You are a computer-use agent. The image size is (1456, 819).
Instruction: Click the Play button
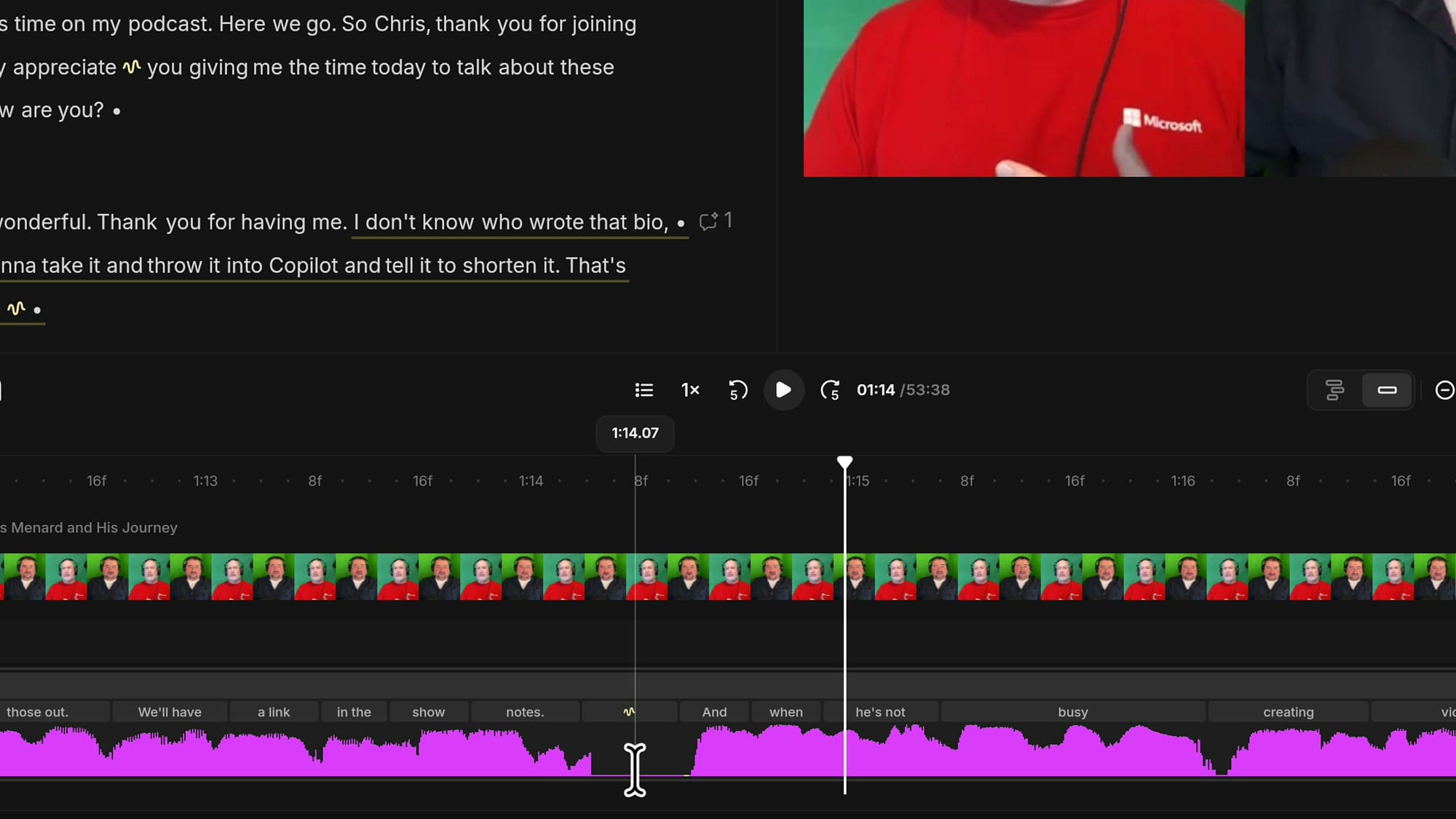point(783,389)
